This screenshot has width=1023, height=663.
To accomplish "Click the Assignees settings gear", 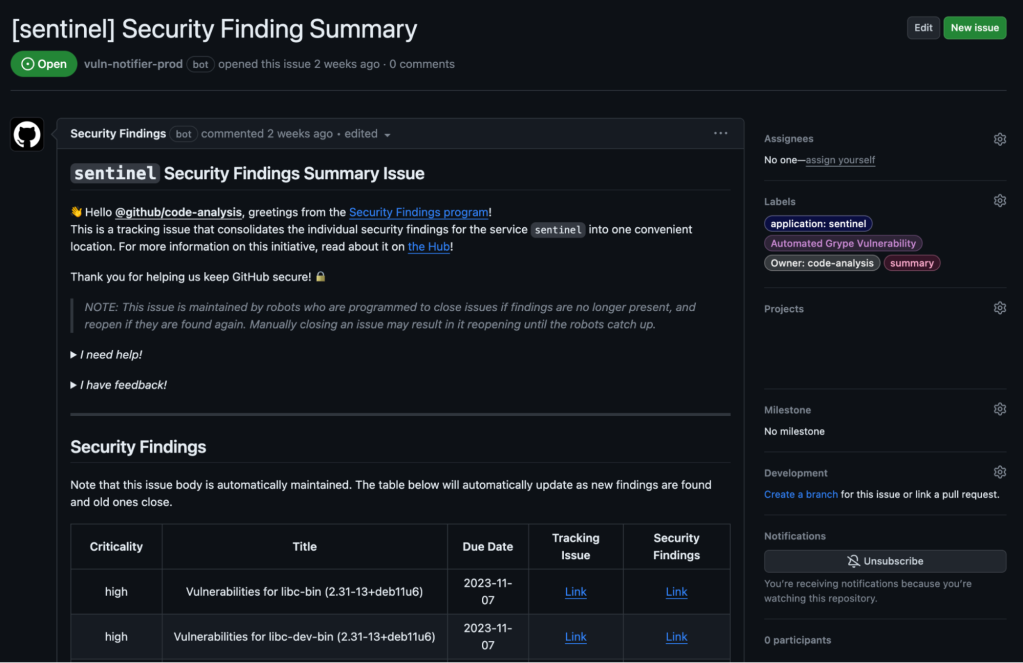I will point(999,139).
